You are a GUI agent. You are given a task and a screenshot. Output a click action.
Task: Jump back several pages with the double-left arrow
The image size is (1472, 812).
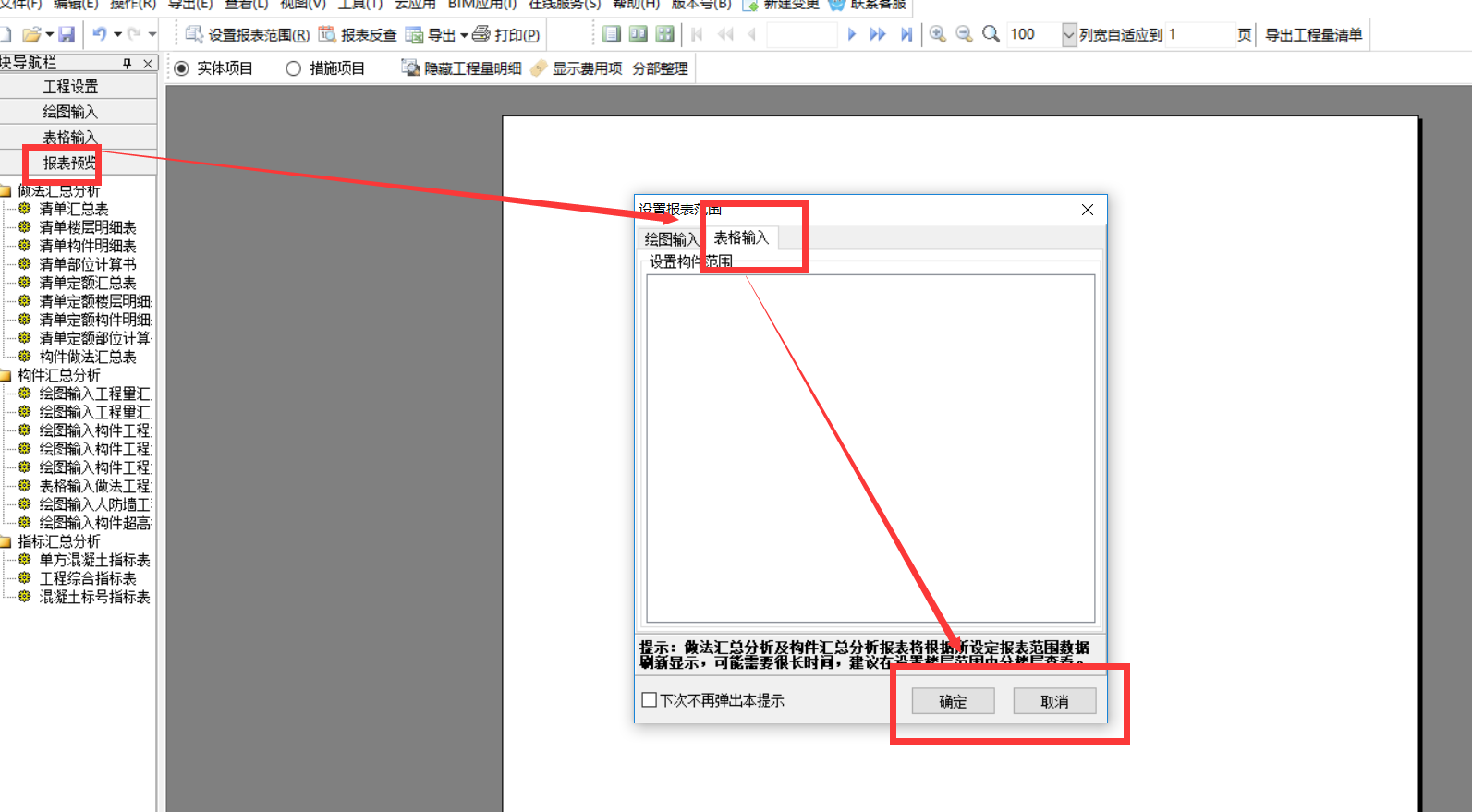(x=725, y=34)
